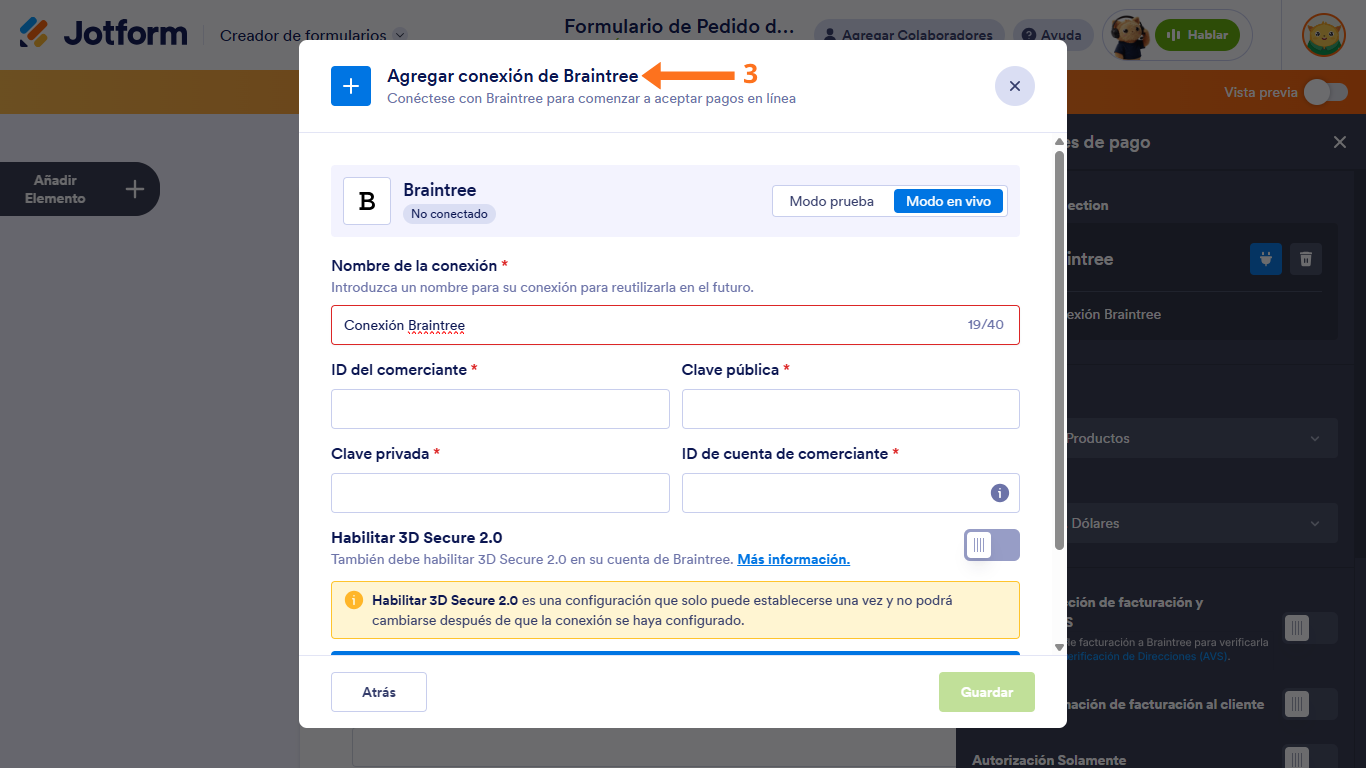Click the yellow warning info icon
The height and width of the screenshot is (768, 1366).
click(x=354, y=600)
